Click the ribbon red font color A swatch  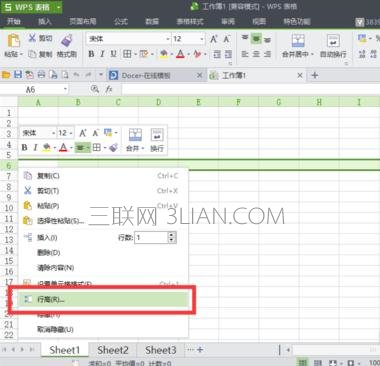click(180, 54)
